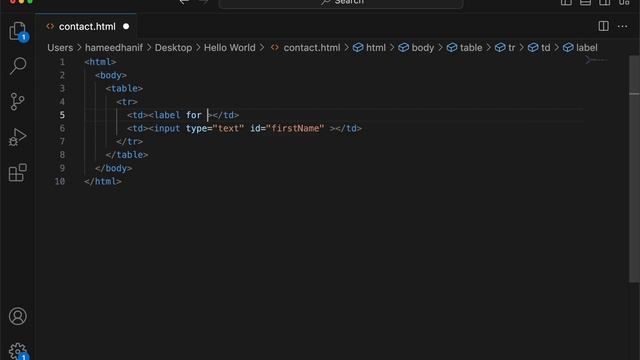Select Users in the breadcrumb path
This screenshot has width=640, height=360.
[60, 48]
